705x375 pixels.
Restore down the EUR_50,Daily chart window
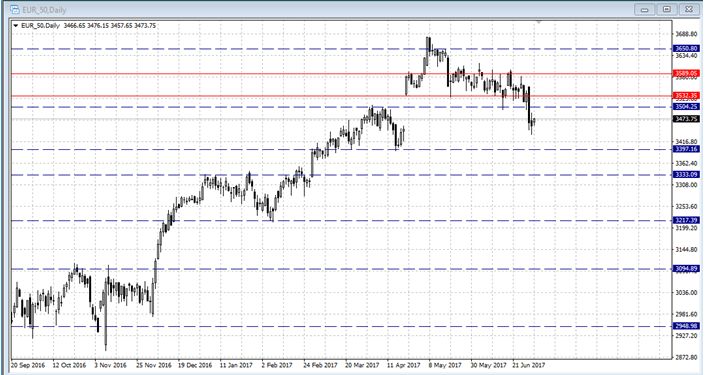(667, 9)
